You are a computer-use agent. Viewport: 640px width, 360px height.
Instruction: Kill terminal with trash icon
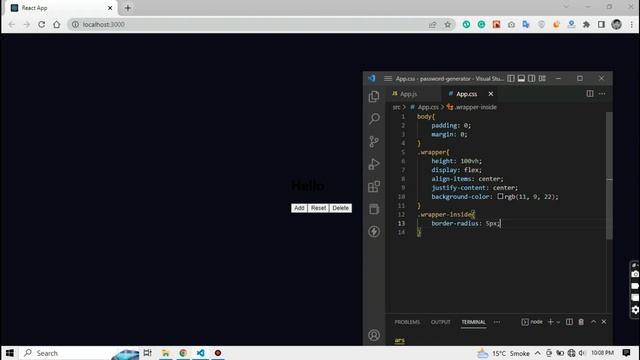click(x=581, y=322)
